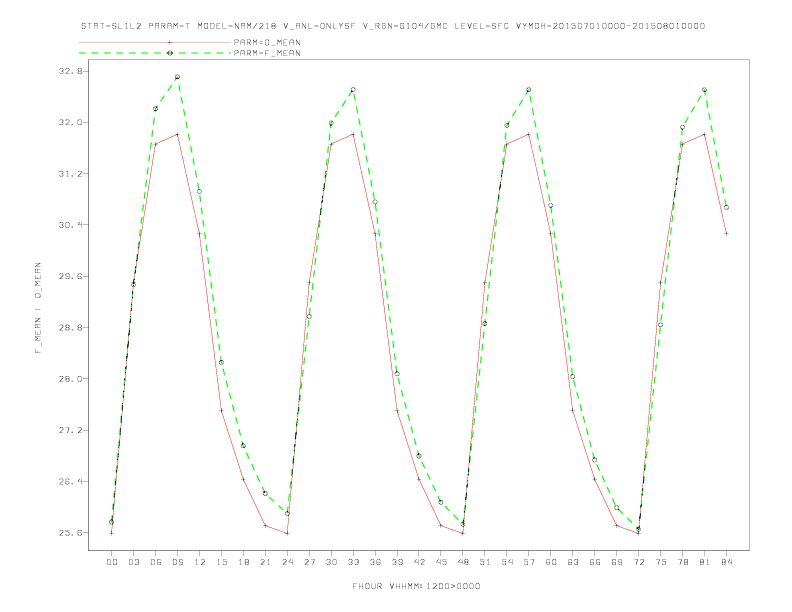
Task: Click the y-axis tick value 29.6
Action: [70, 276]
